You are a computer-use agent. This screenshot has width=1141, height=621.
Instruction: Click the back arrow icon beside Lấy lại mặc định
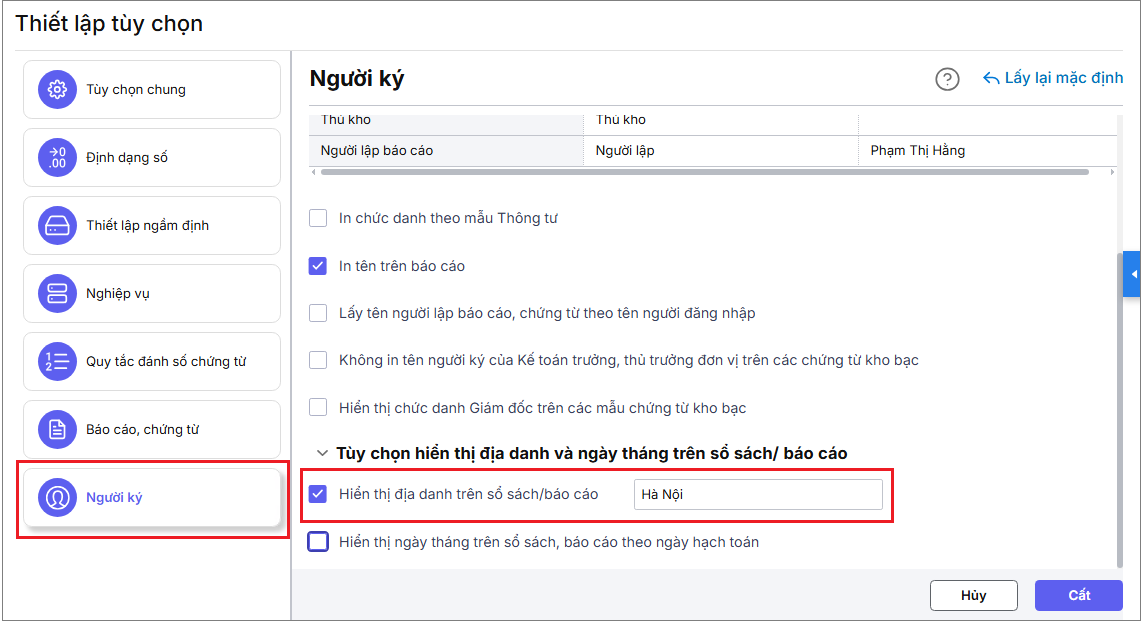pyautogui.click(x=990, y=78)
